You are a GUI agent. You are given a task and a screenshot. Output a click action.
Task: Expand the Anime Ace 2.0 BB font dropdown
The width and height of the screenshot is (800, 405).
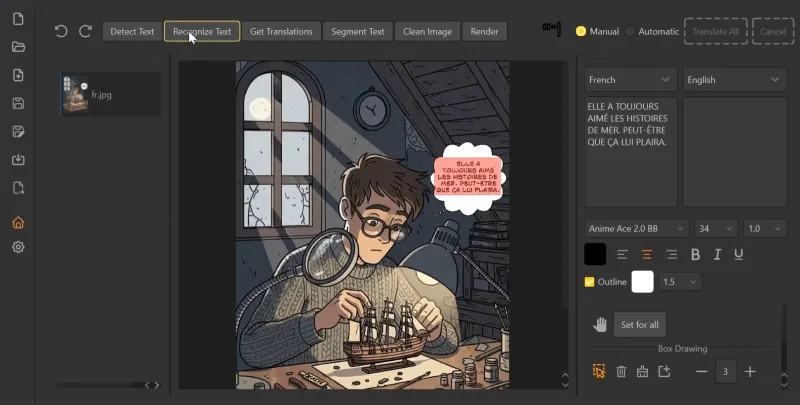[636, 229]
